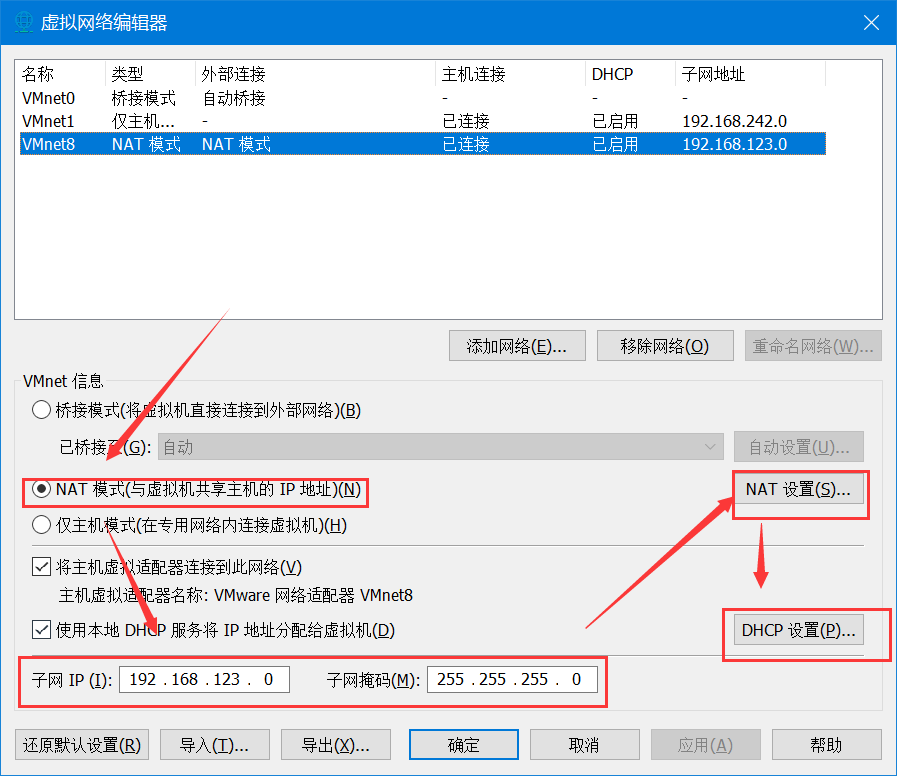This screenshot has height=776, width=897.
Task: Click the 子网 IP input field
Action: point(204,679)
